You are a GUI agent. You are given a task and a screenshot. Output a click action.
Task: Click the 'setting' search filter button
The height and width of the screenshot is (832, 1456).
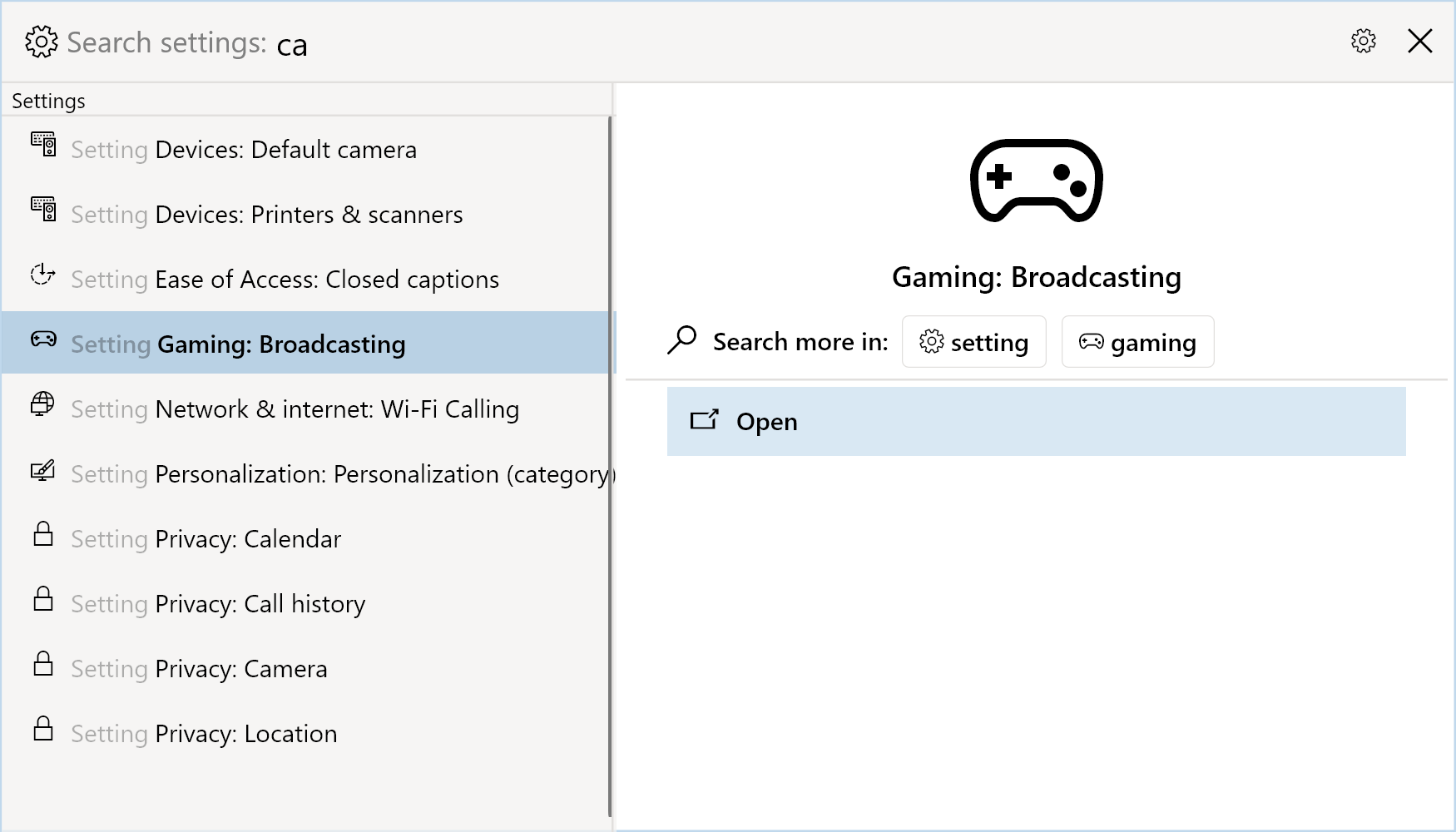pos(973,341)
